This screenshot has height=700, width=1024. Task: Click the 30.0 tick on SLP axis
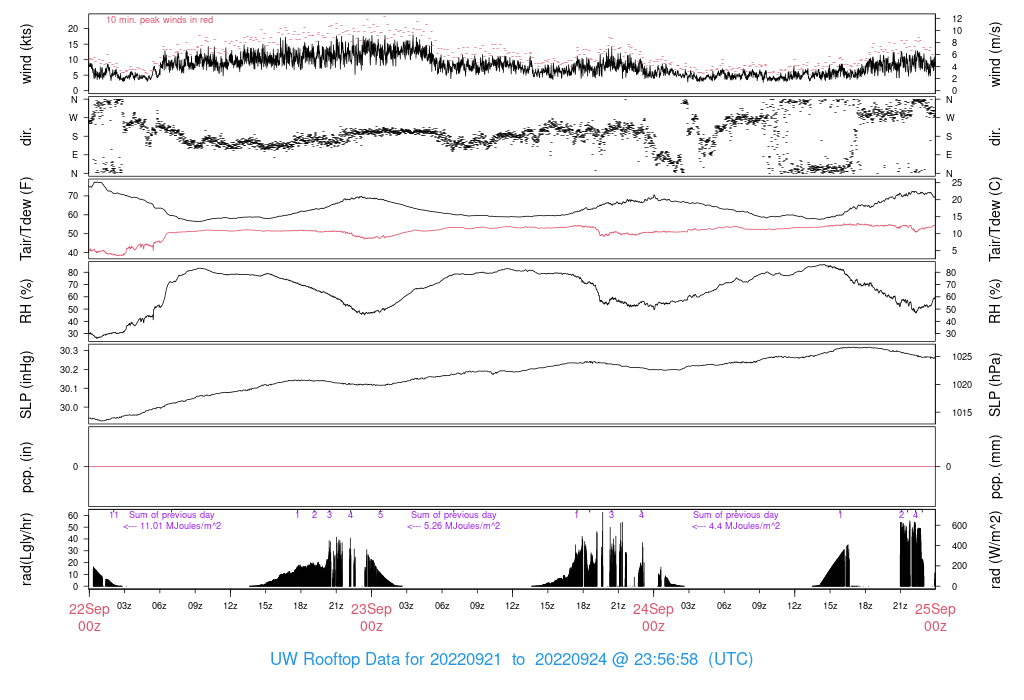[x=69, y=407]
